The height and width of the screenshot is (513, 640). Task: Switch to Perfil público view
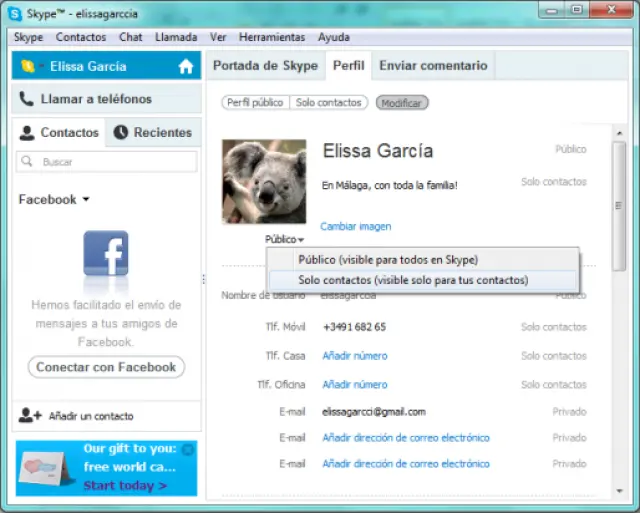255,102
